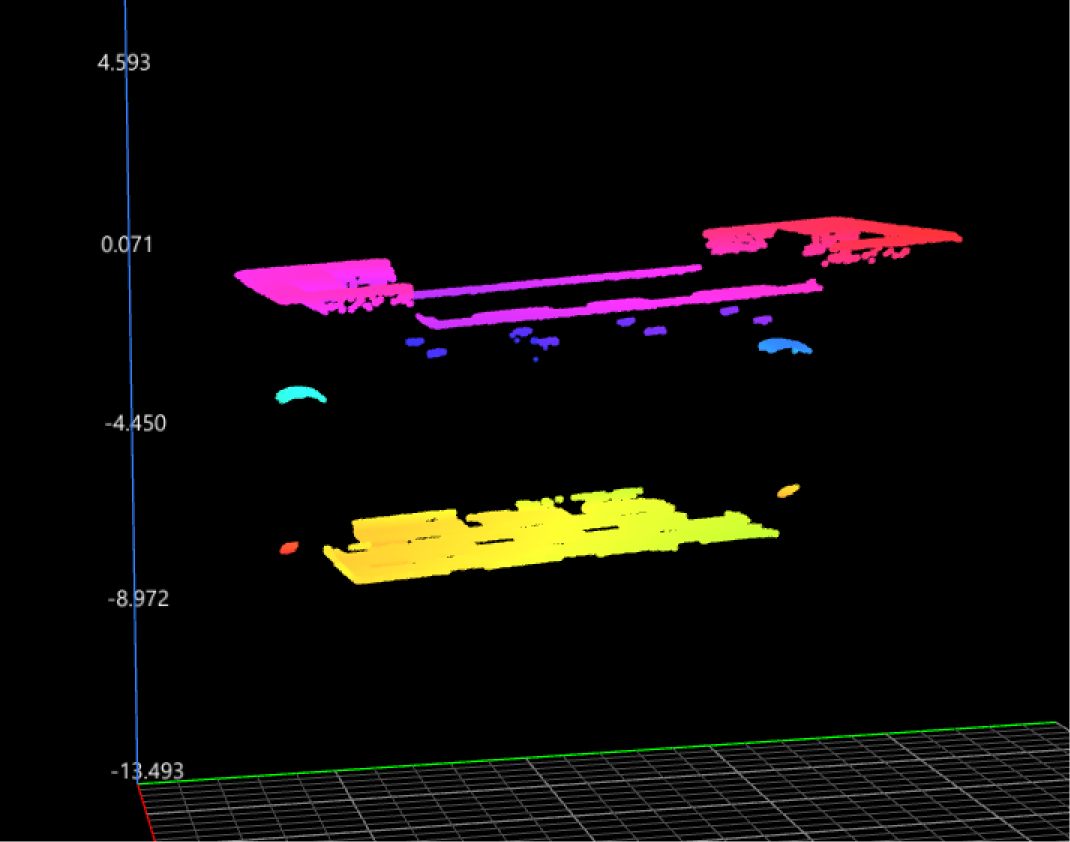This screenshot has width=1070, height=842.
Task: Select the light blue arc point cluster
Action: tap(783, 346)
